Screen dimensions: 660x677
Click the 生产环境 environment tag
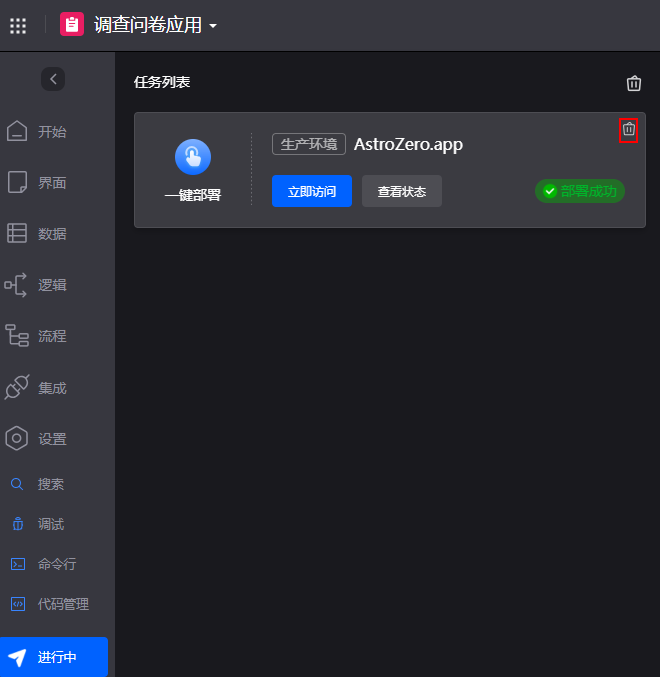[309, 144]
